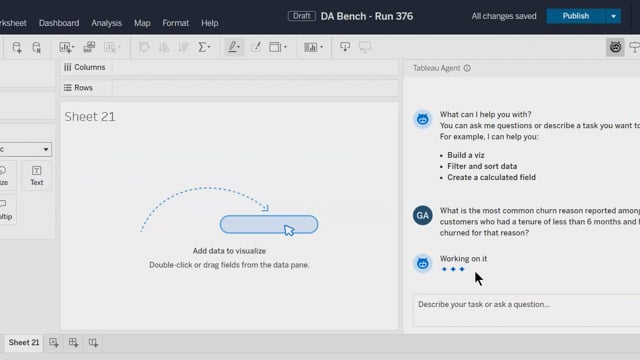Click the DA Bench - Run 376 title
The image size is (640, 360).
[x=367, y=16]
